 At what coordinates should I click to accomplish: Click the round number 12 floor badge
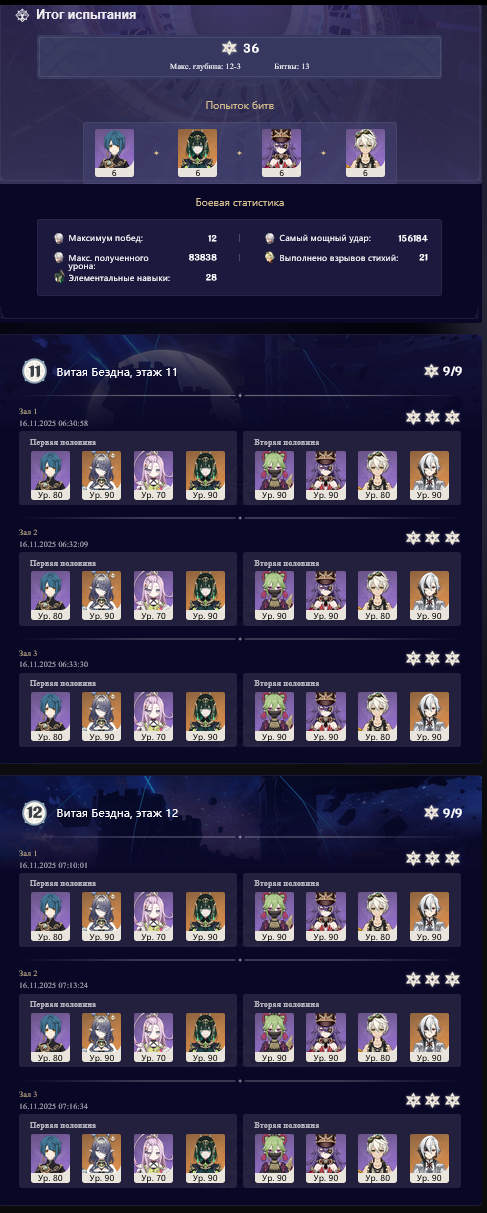tap(35, 812)
